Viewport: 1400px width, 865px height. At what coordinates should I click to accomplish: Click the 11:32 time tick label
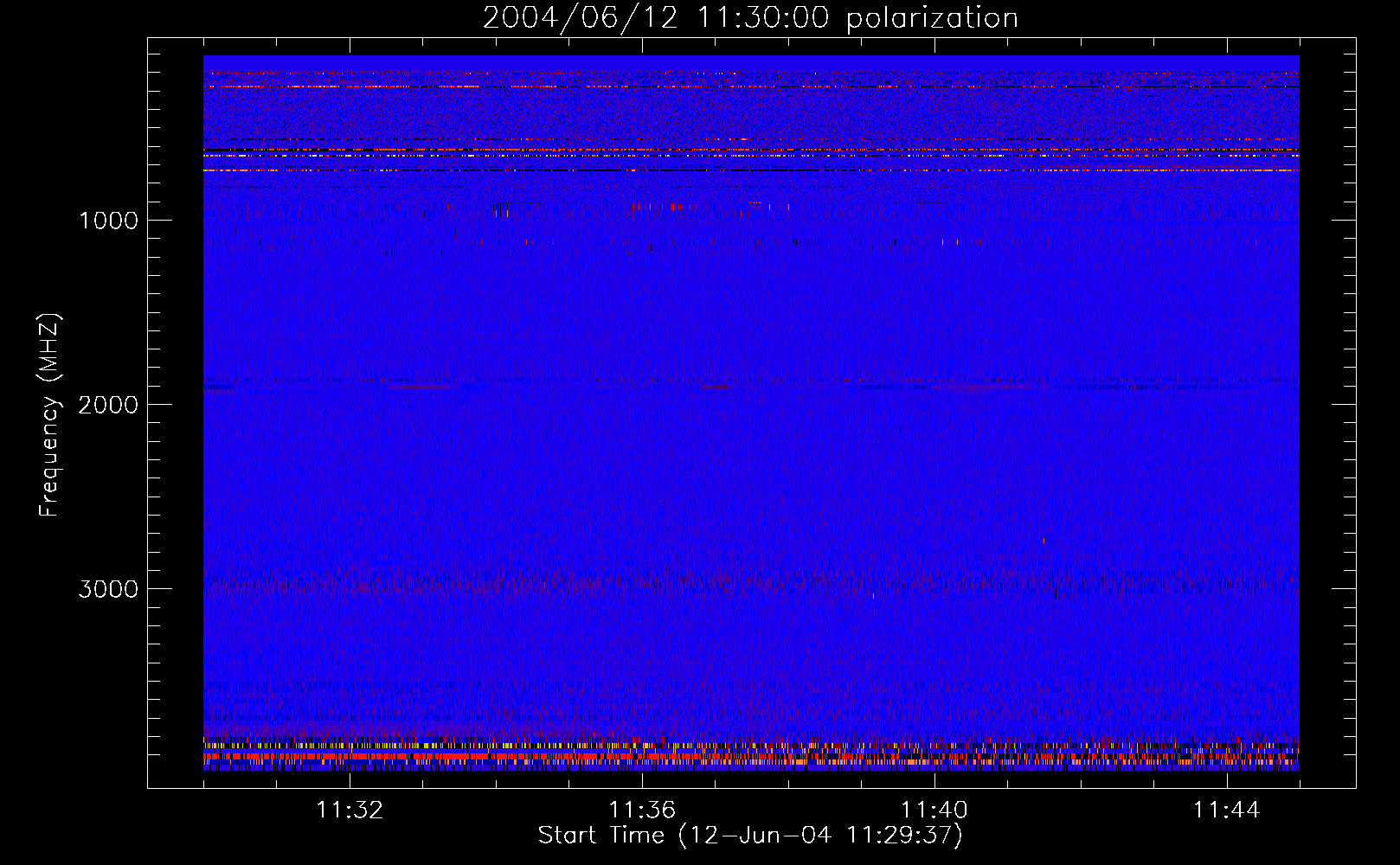tap(350, 811)
